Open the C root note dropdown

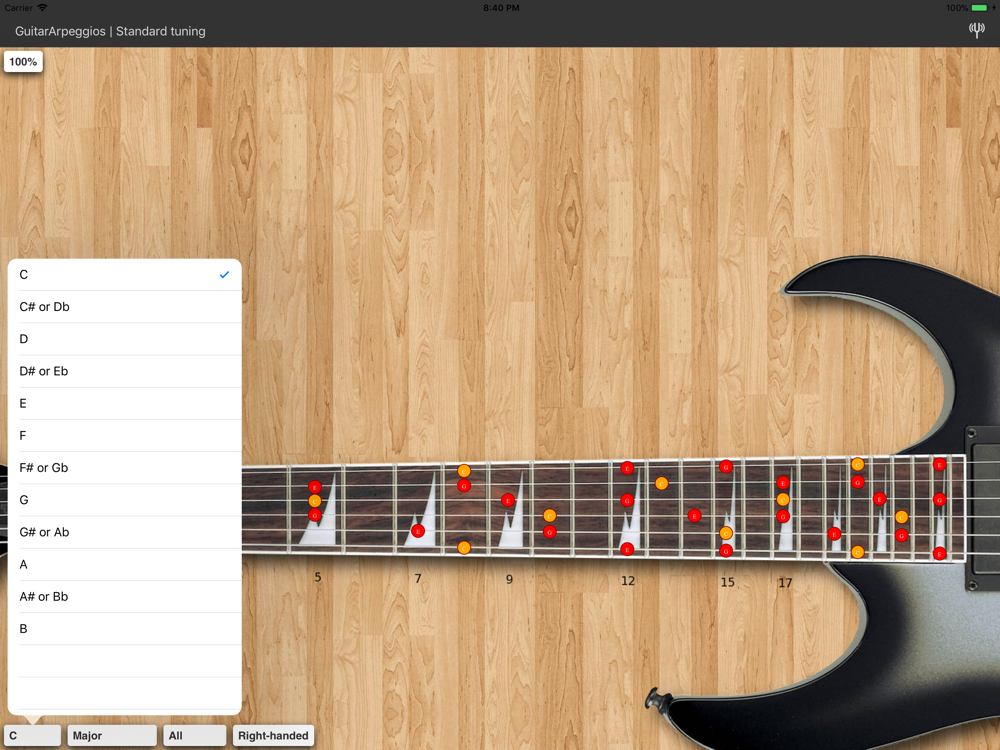pyautogui.click(x=33, y=735)
